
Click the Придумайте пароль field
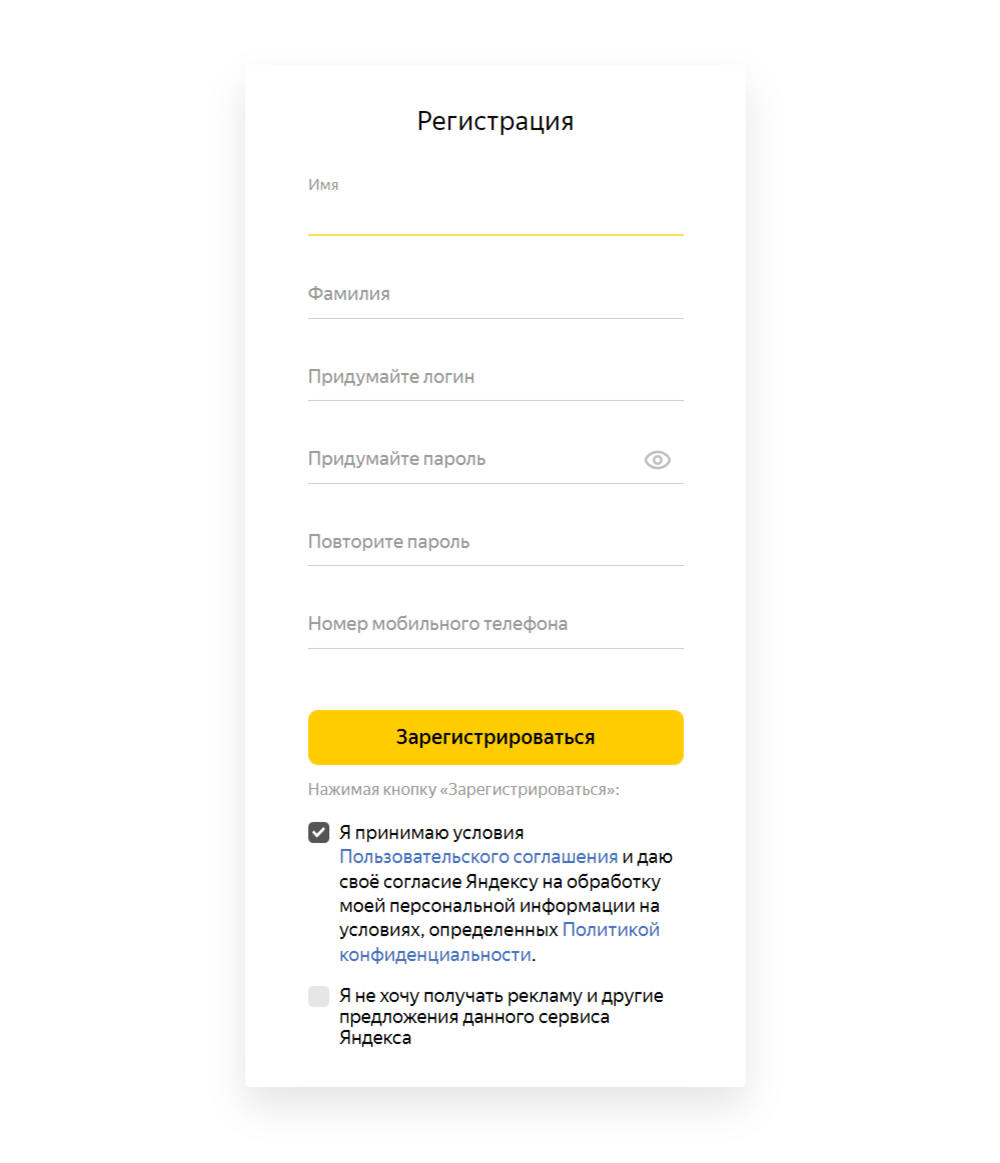point(470,460)
